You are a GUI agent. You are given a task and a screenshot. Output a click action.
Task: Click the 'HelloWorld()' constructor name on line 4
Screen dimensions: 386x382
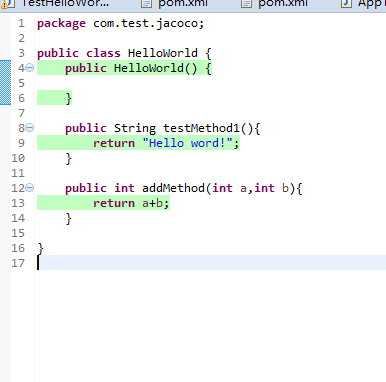[156, 68]
